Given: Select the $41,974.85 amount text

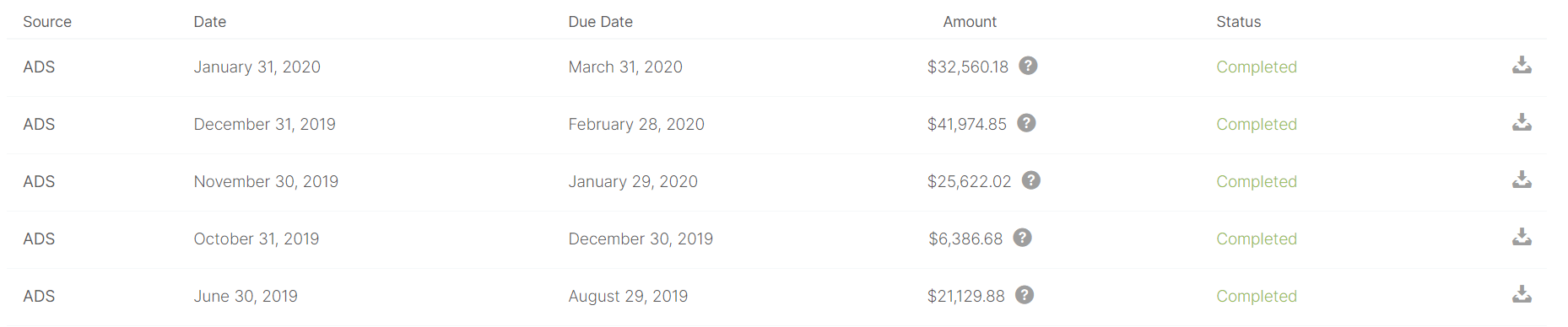Looking at the screenshot, I should coord(967,124).
